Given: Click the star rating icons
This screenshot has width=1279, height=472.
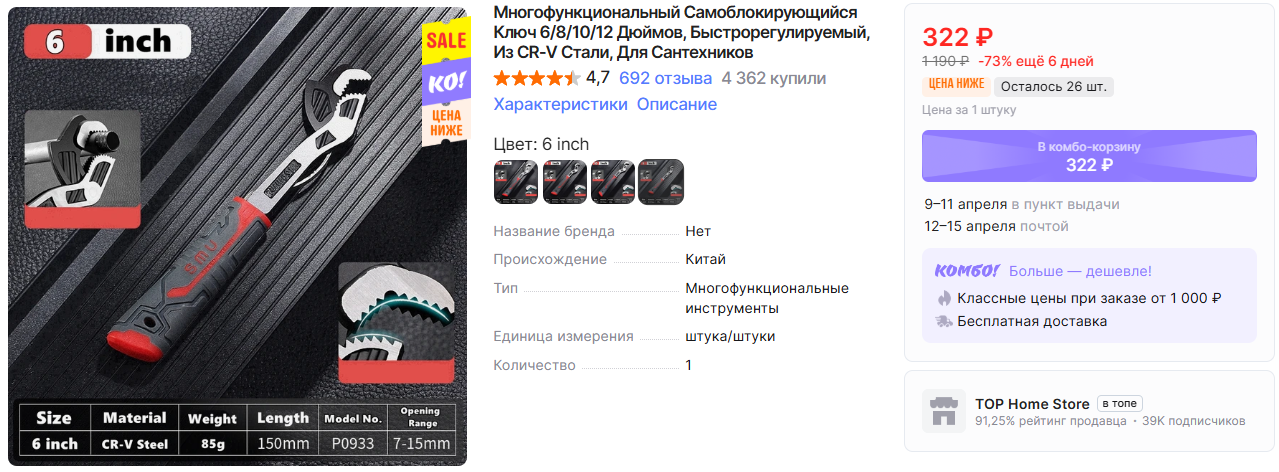Looking at the screenshot, I should (537, 78).
